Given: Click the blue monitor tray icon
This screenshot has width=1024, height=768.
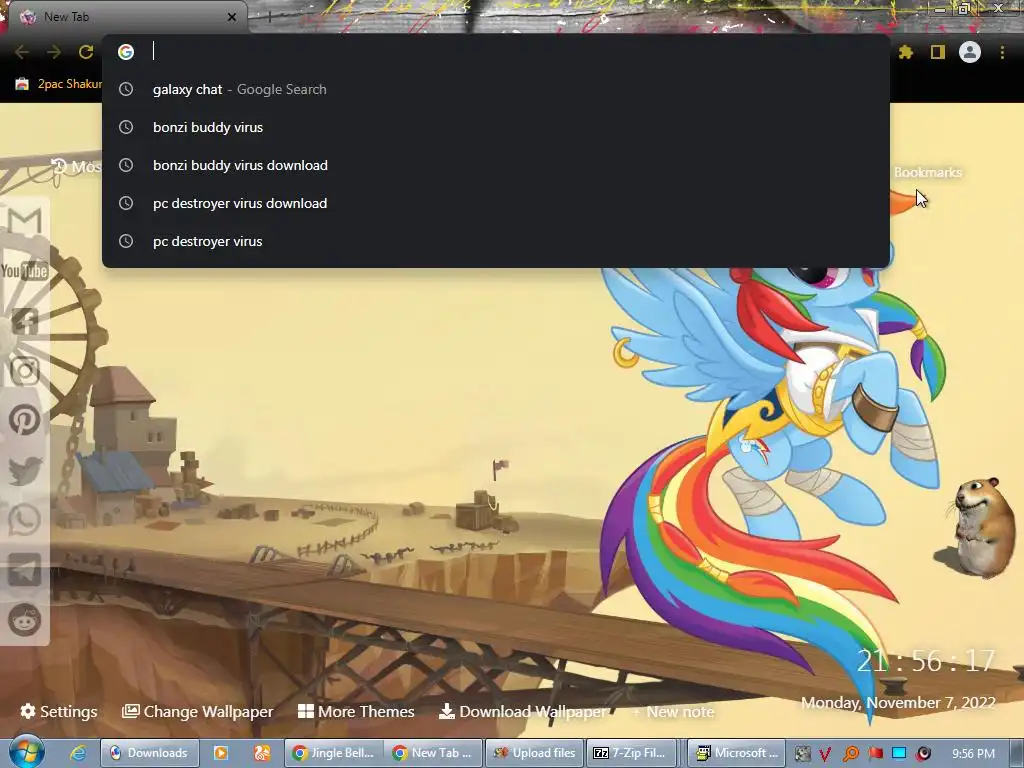Looking at the screenshot, I should click(x=899, y=754).
